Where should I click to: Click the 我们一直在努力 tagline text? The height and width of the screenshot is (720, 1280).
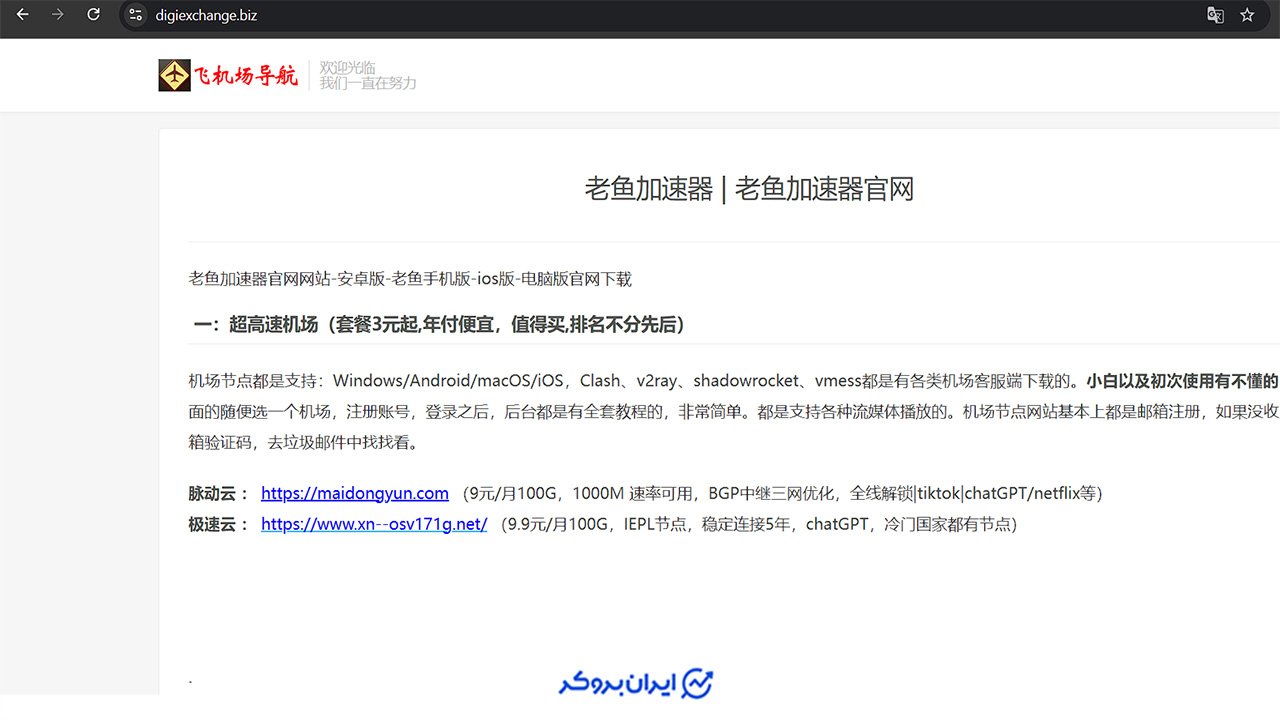click(368, 83)
